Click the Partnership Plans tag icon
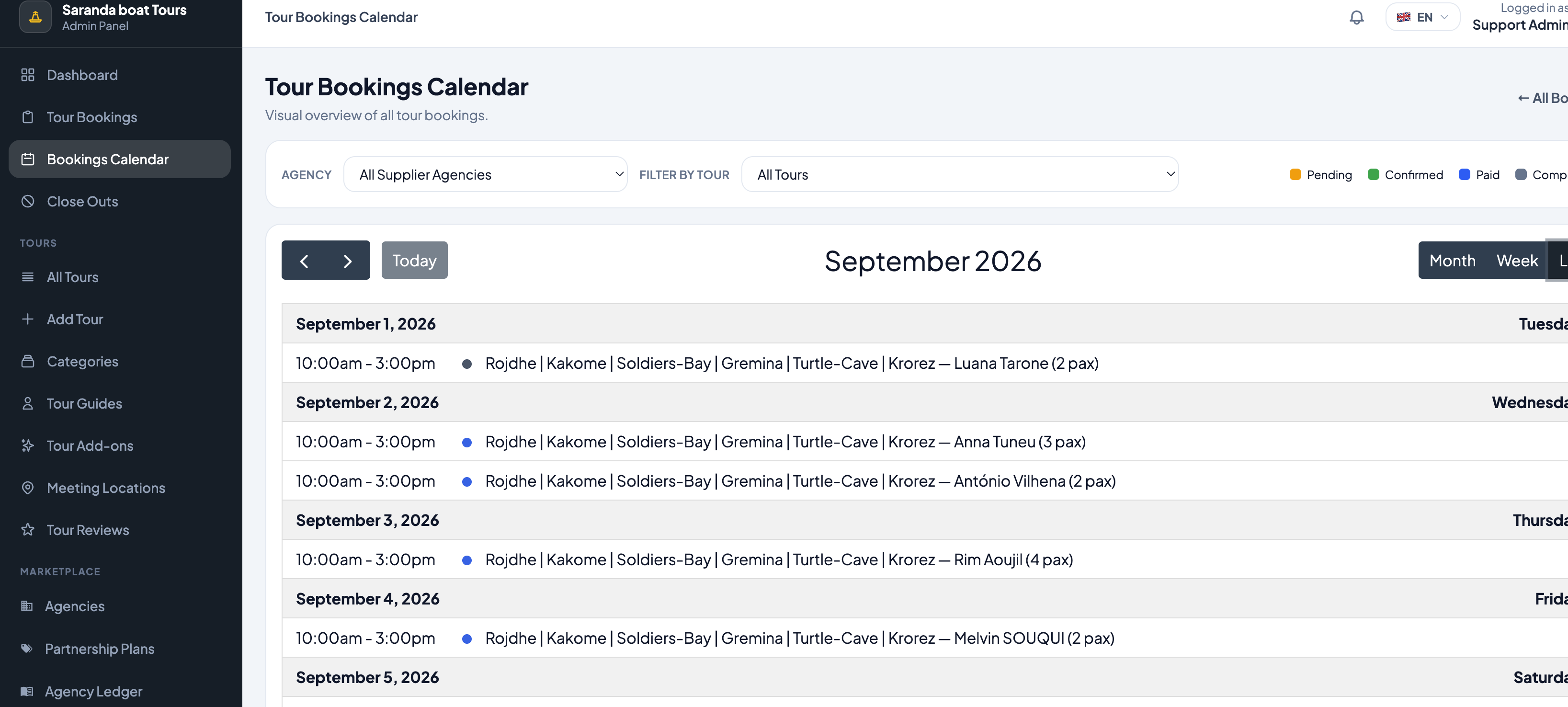Image resolution: width=1568 pixels, height=707 pixels. coord(27,648)
